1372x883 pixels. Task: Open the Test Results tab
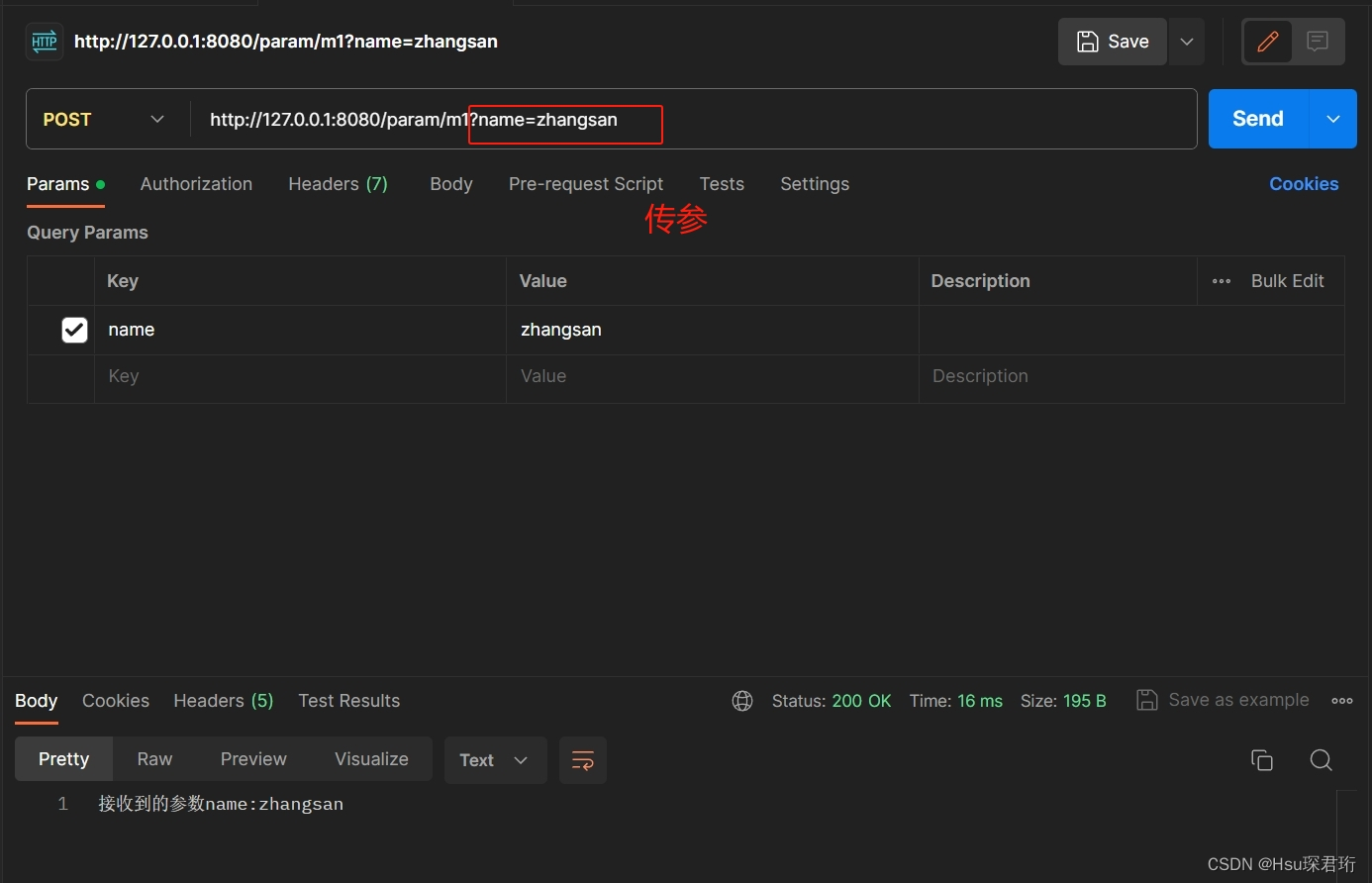[349, 701]
